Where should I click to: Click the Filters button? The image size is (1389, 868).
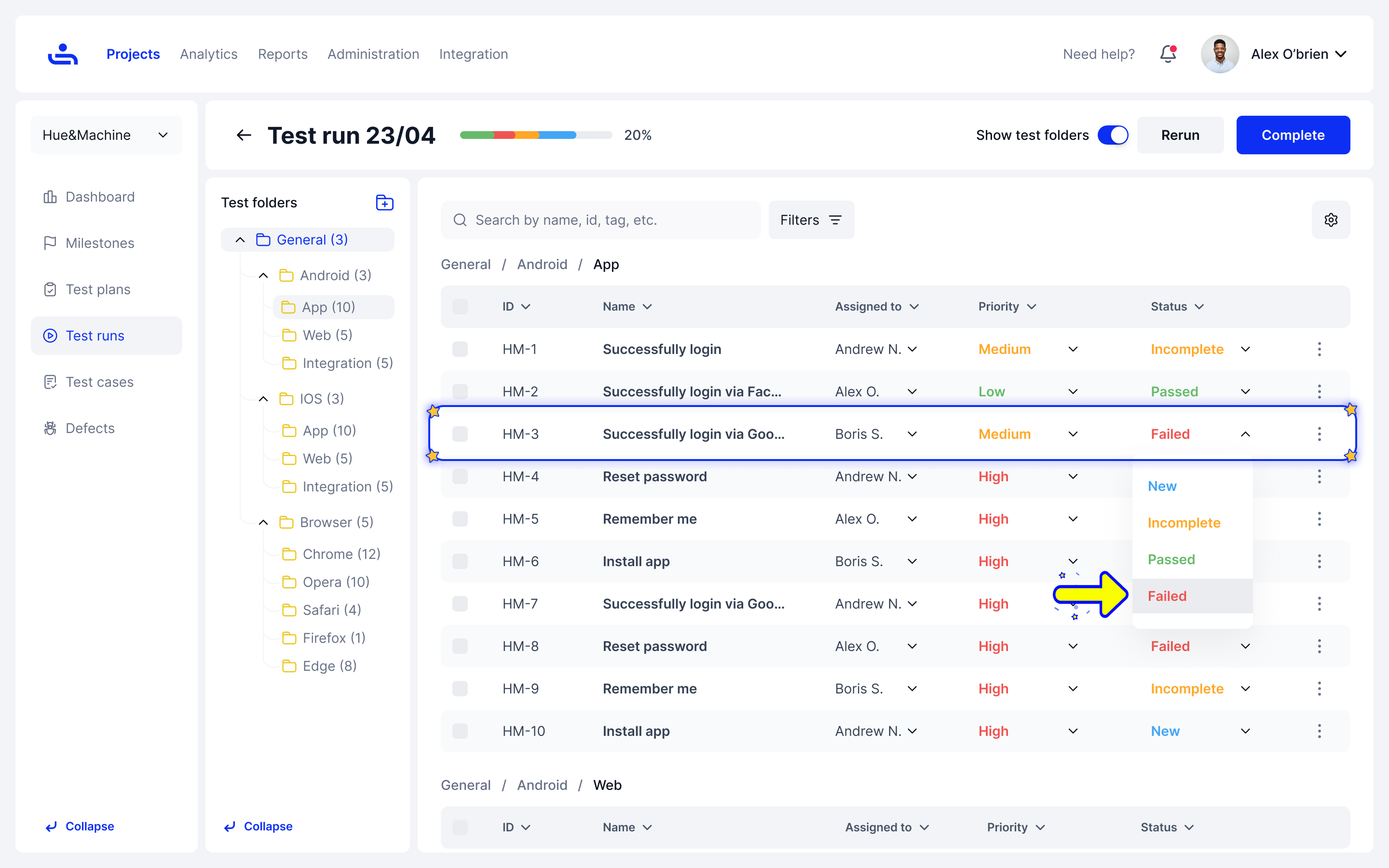coord(810,220)
